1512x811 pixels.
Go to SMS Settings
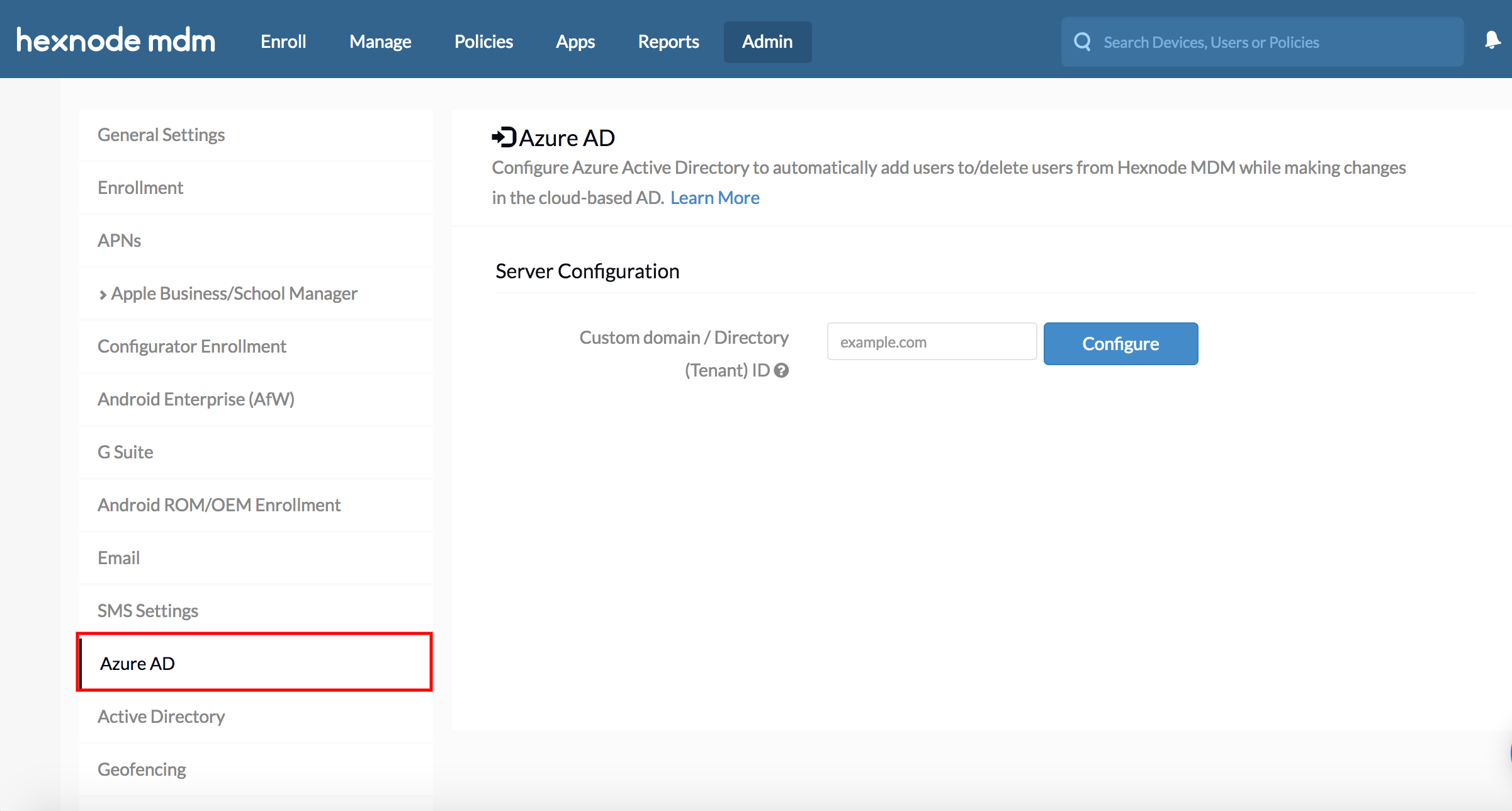pos(256,611)
